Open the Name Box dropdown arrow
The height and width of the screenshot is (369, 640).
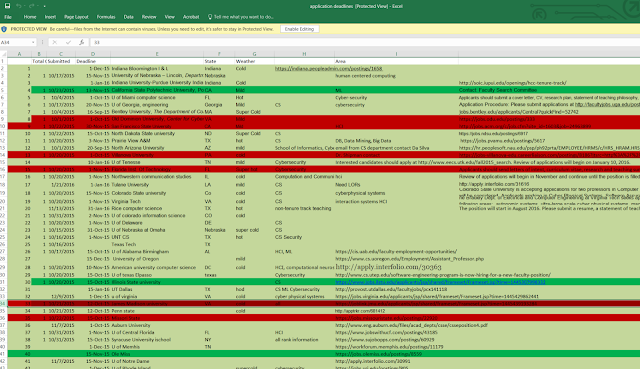tap(33, 42)
